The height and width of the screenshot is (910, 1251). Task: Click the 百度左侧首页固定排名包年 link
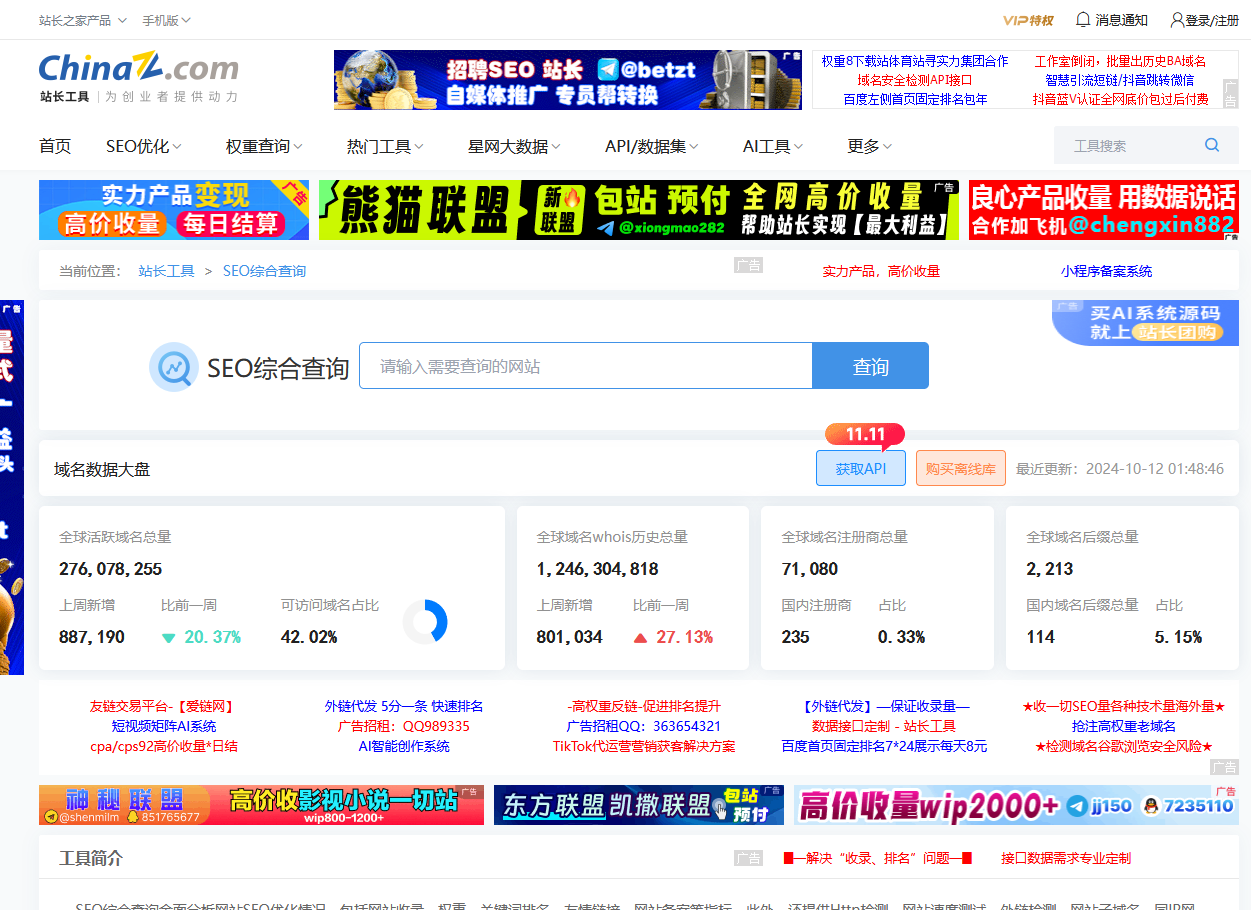[915, 99]
